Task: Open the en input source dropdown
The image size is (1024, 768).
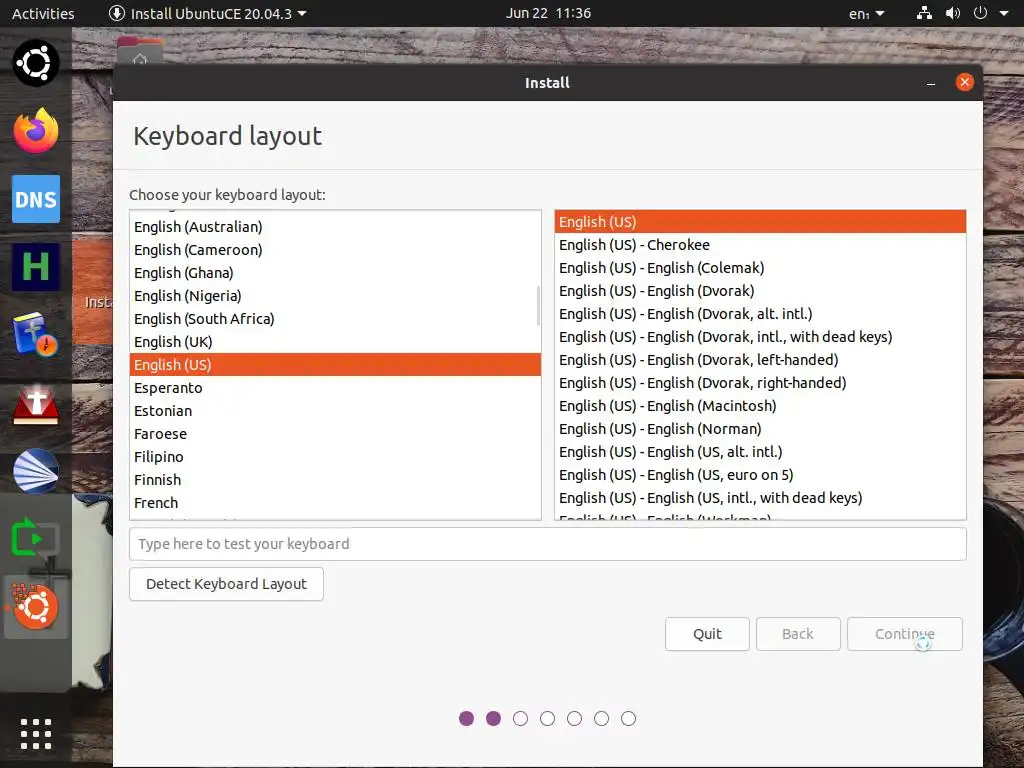Action: point(867,13)
